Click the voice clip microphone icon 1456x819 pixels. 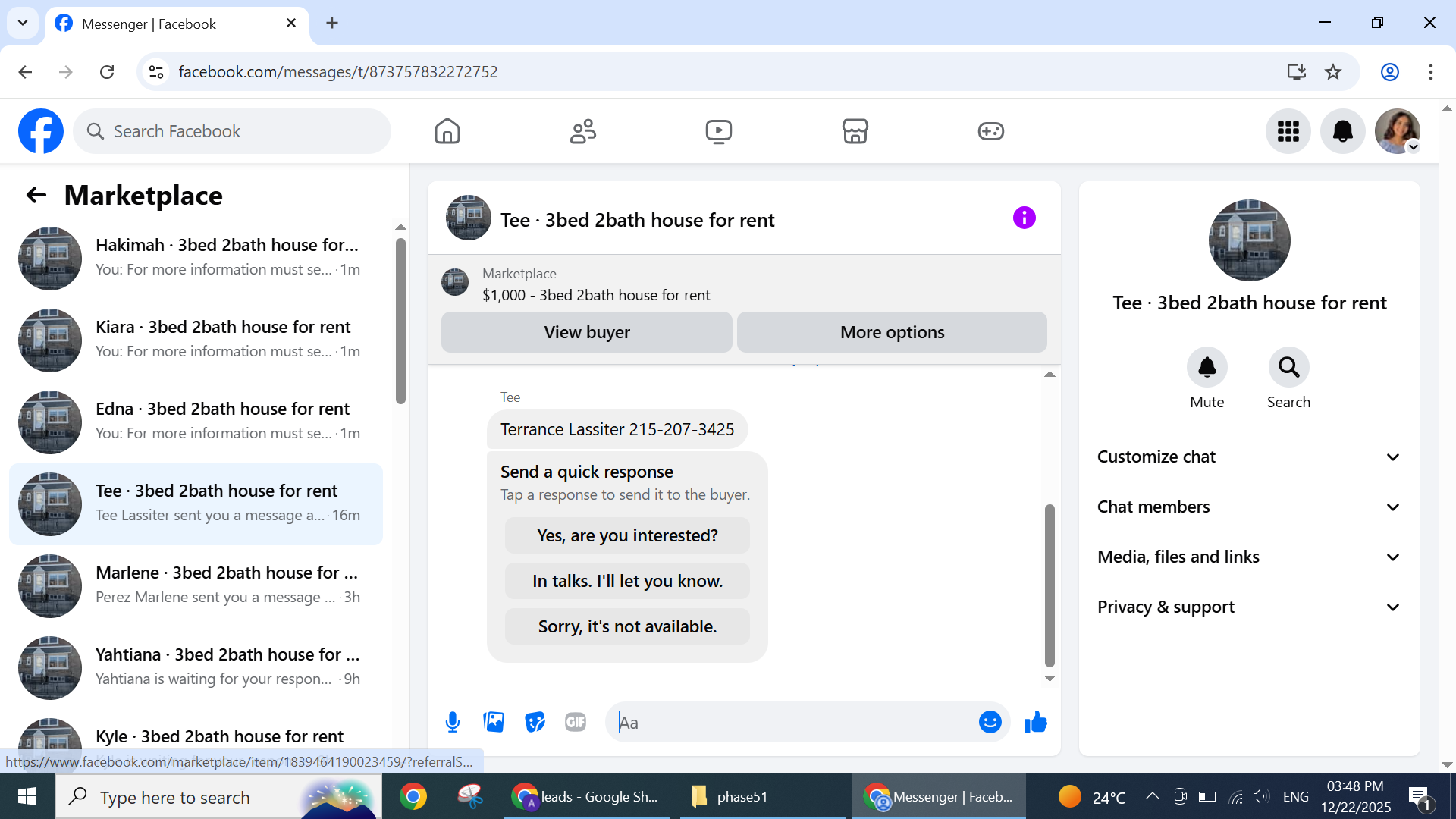(x=453, y=722)
